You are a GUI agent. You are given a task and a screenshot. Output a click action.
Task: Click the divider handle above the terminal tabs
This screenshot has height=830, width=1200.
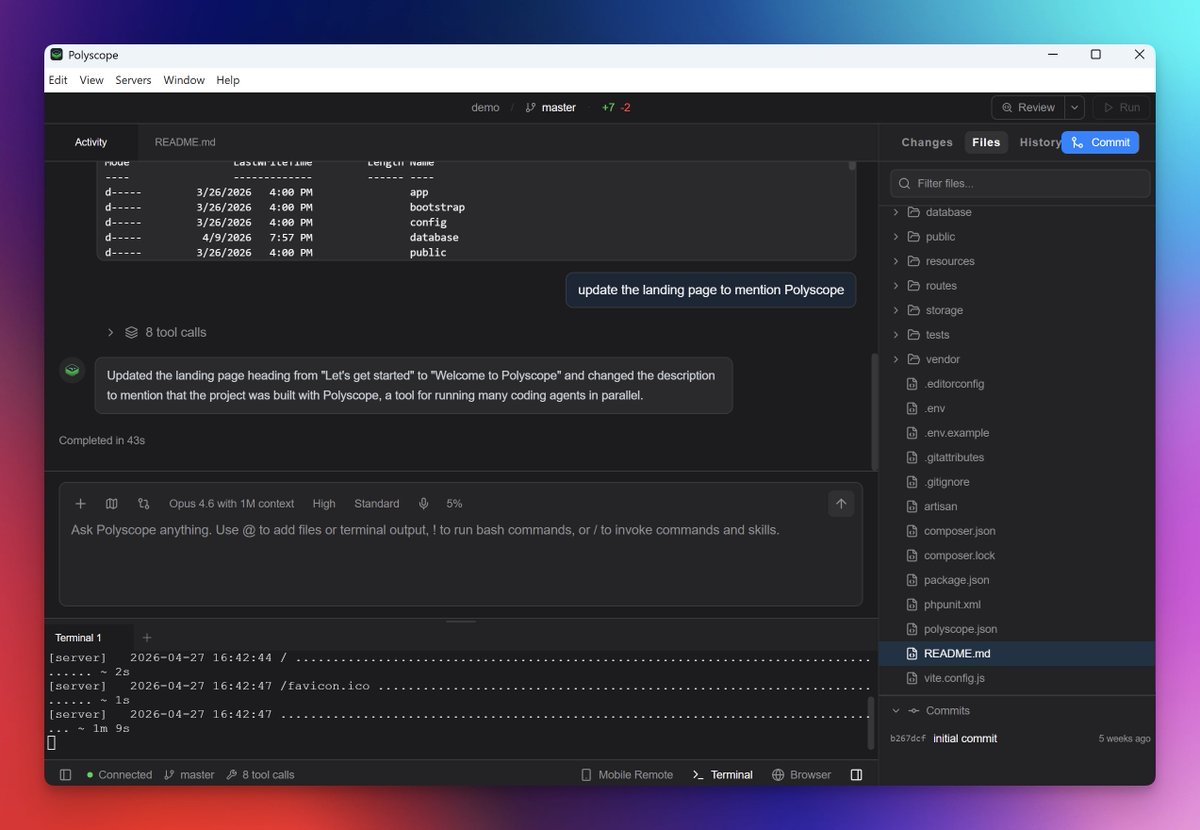tap(461, 621)
